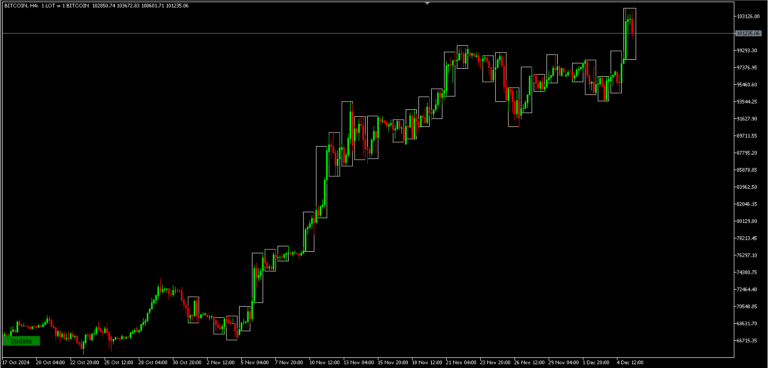
Task: Click price axis value 89711.55
Action: tap(747, 136)
